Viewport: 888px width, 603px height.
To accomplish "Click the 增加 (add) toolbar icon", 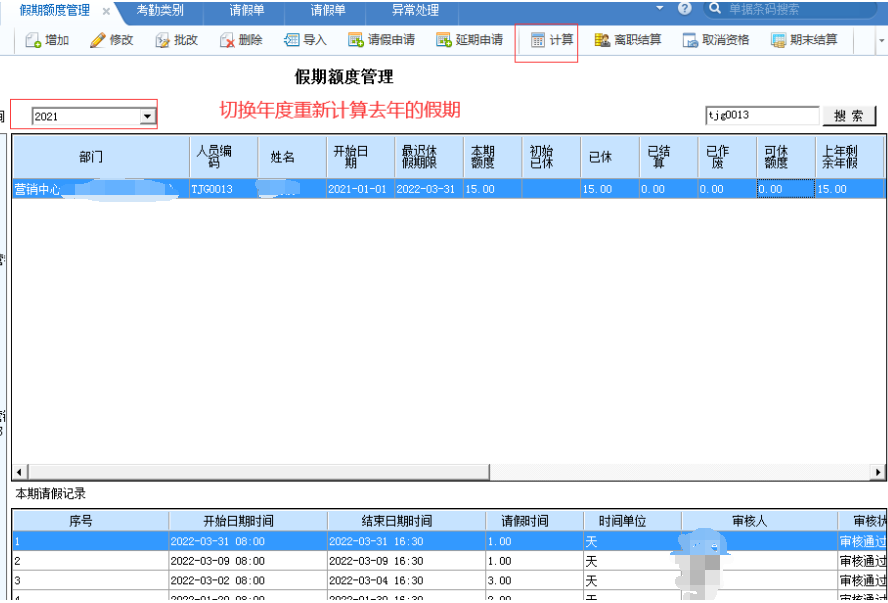I will pyautogui.click(x=33, y=41).
